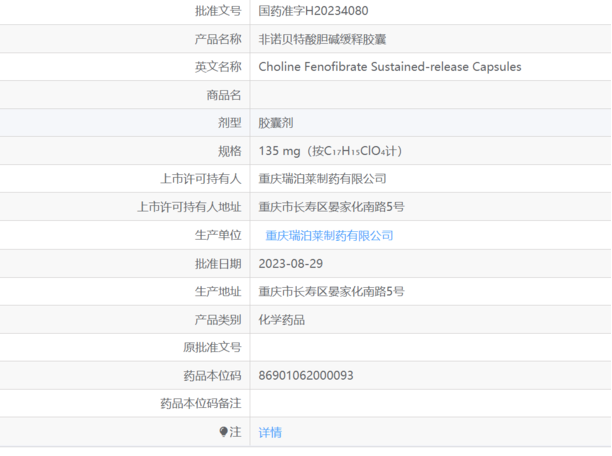Click the approval date 2023-08-29
This screenshot has height=456, width=612.
(291, 264)
